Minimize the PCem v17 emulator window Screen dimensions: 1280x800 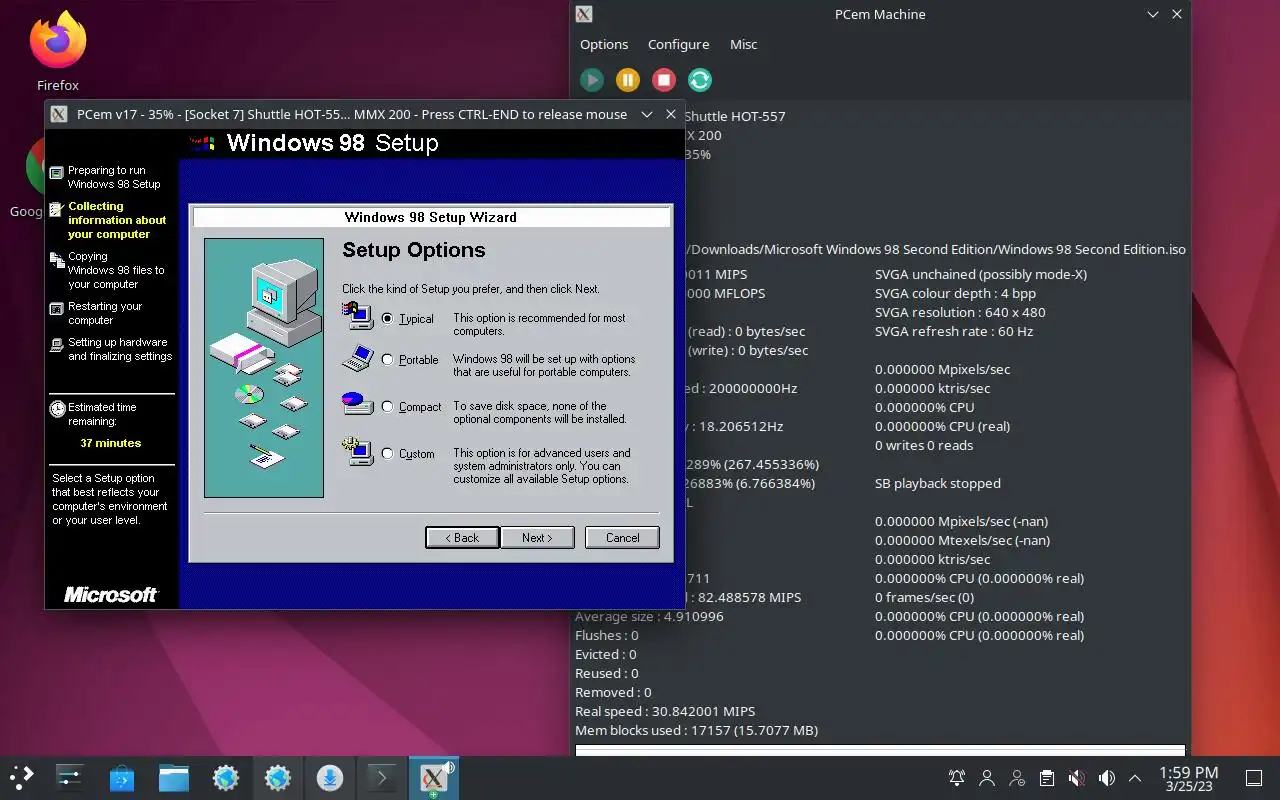[647, 114]
